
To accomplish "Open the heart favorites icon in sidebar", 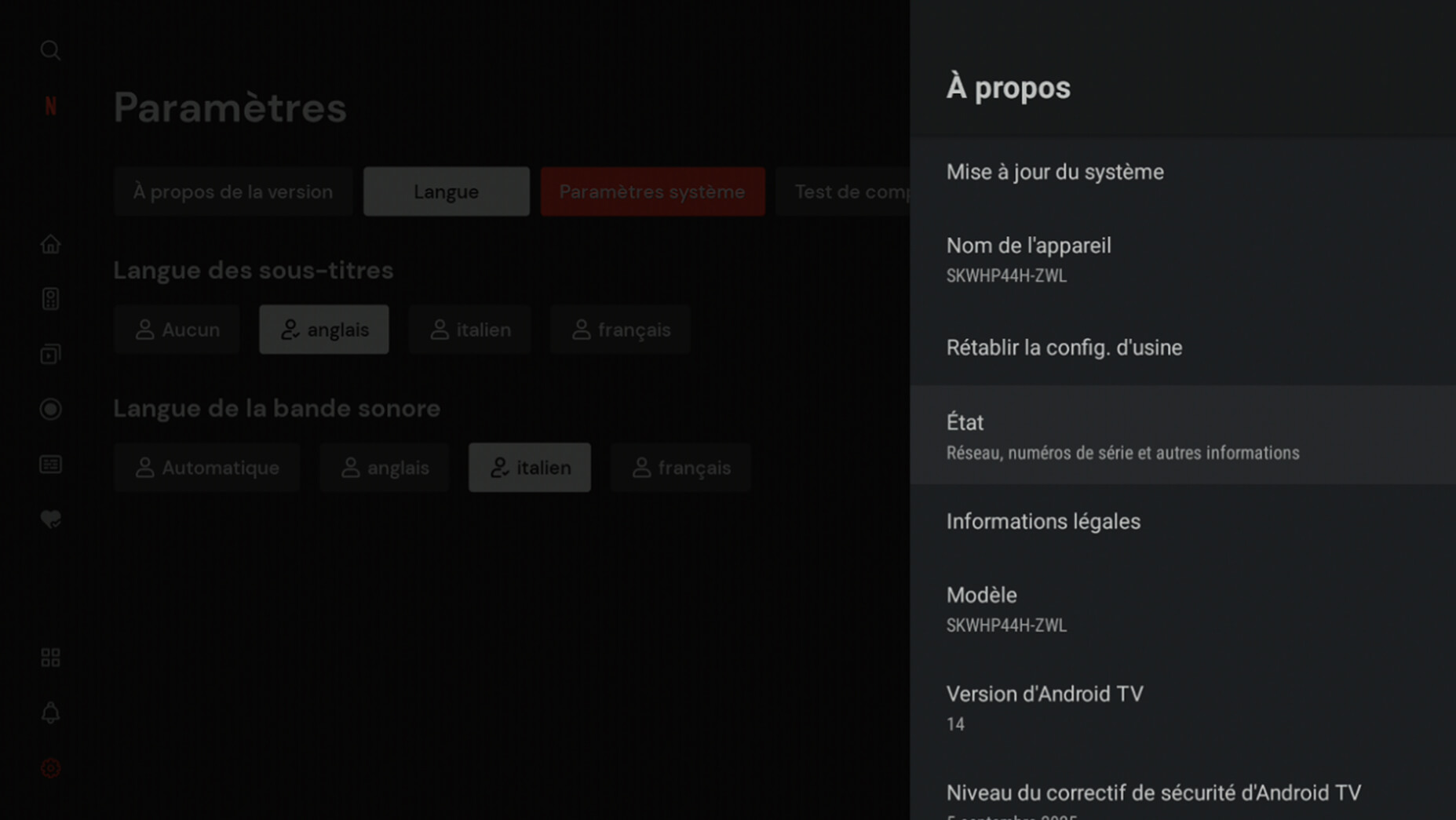I will [x=50, y=519].
